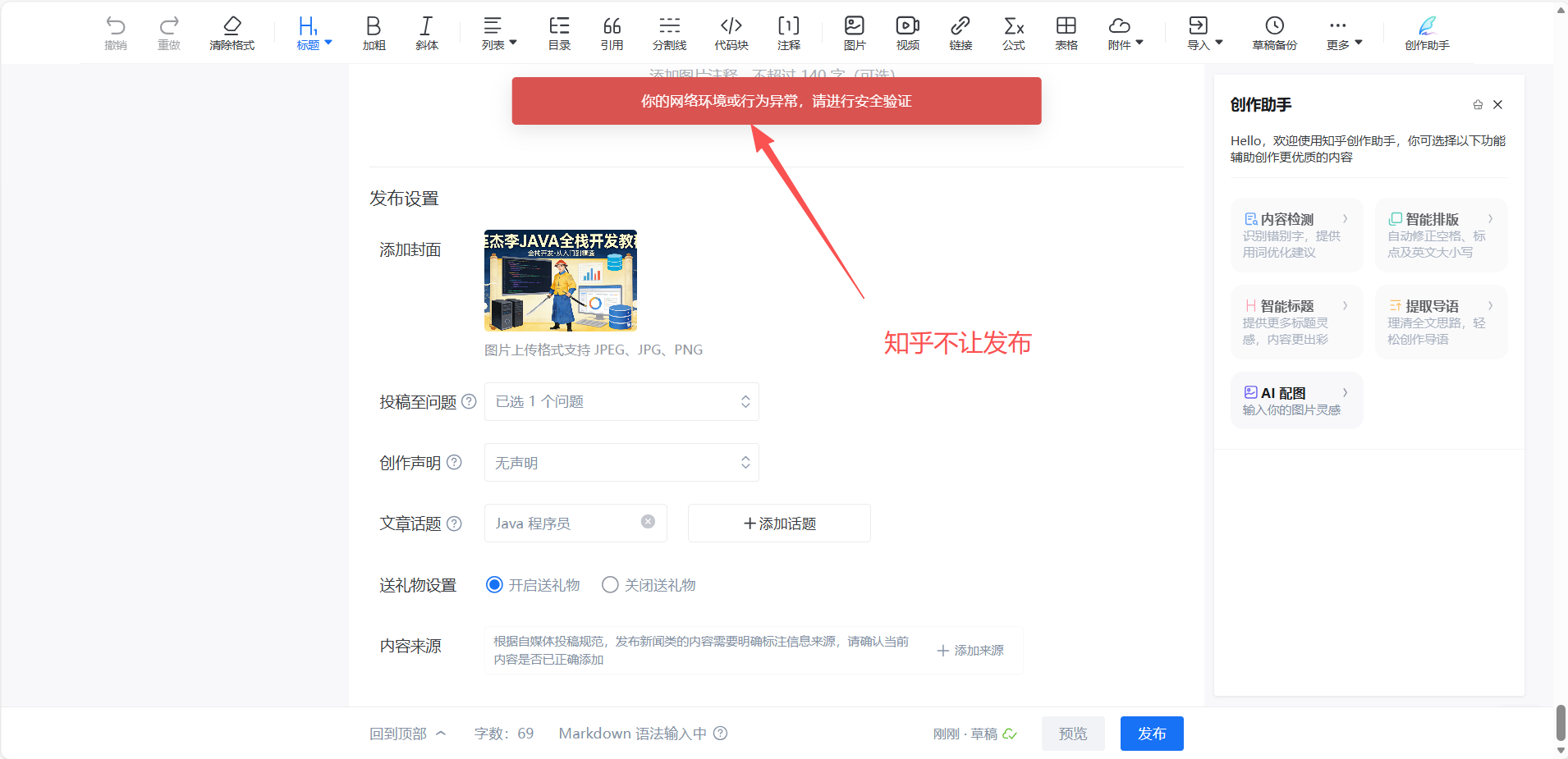Viewport: 1568px width, 759px height.
Task: Insert a divider line (分割线)
Action: 669,34
